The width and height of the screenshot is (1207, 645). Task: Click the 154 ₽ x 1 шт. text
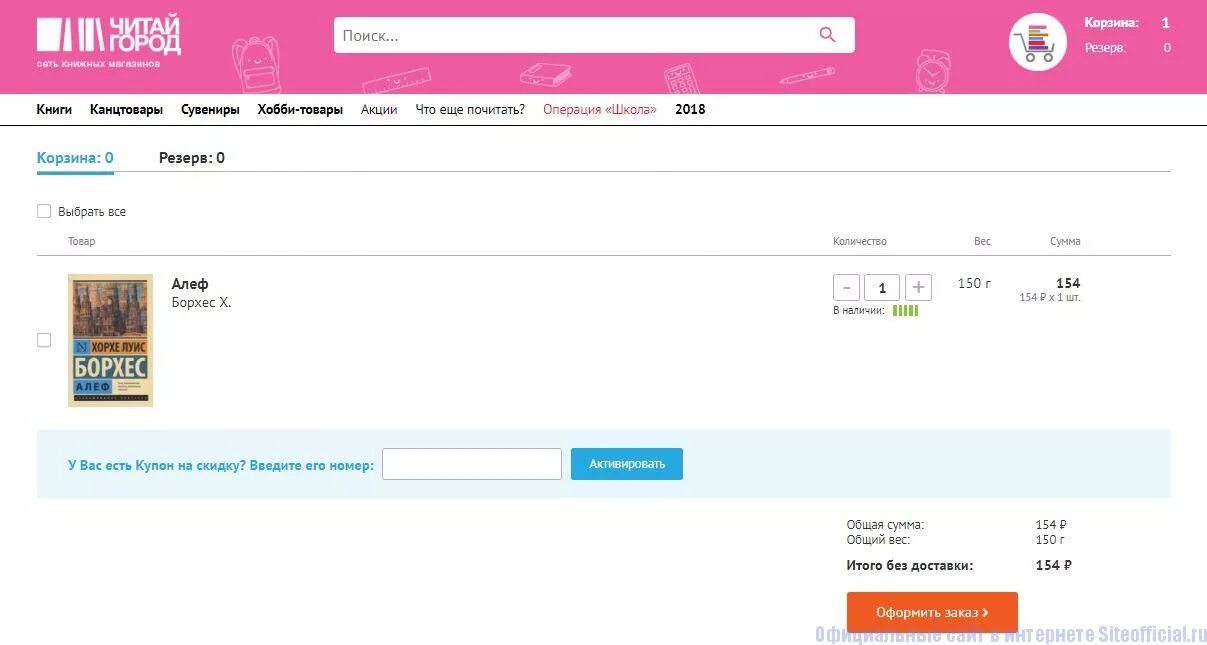(1050, 298)
